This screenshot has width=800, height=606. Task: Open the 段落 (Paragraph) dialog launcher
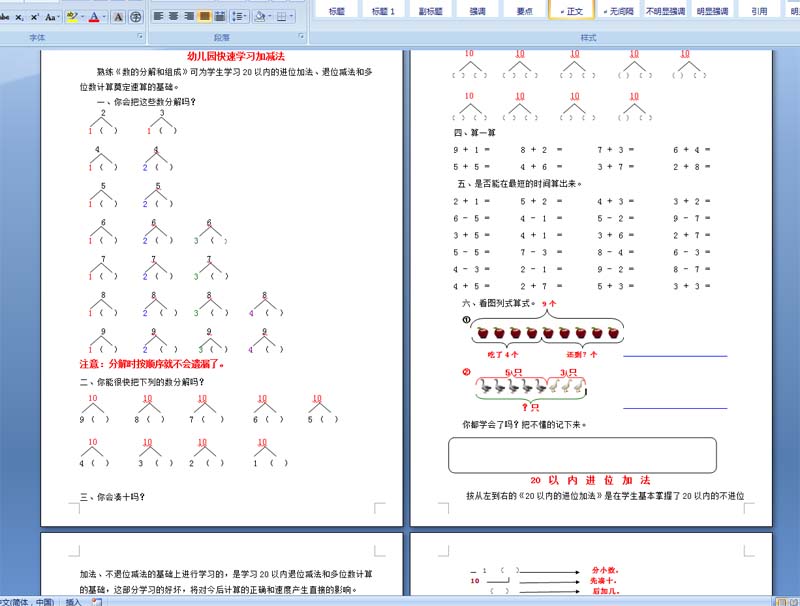pos(302,37)
